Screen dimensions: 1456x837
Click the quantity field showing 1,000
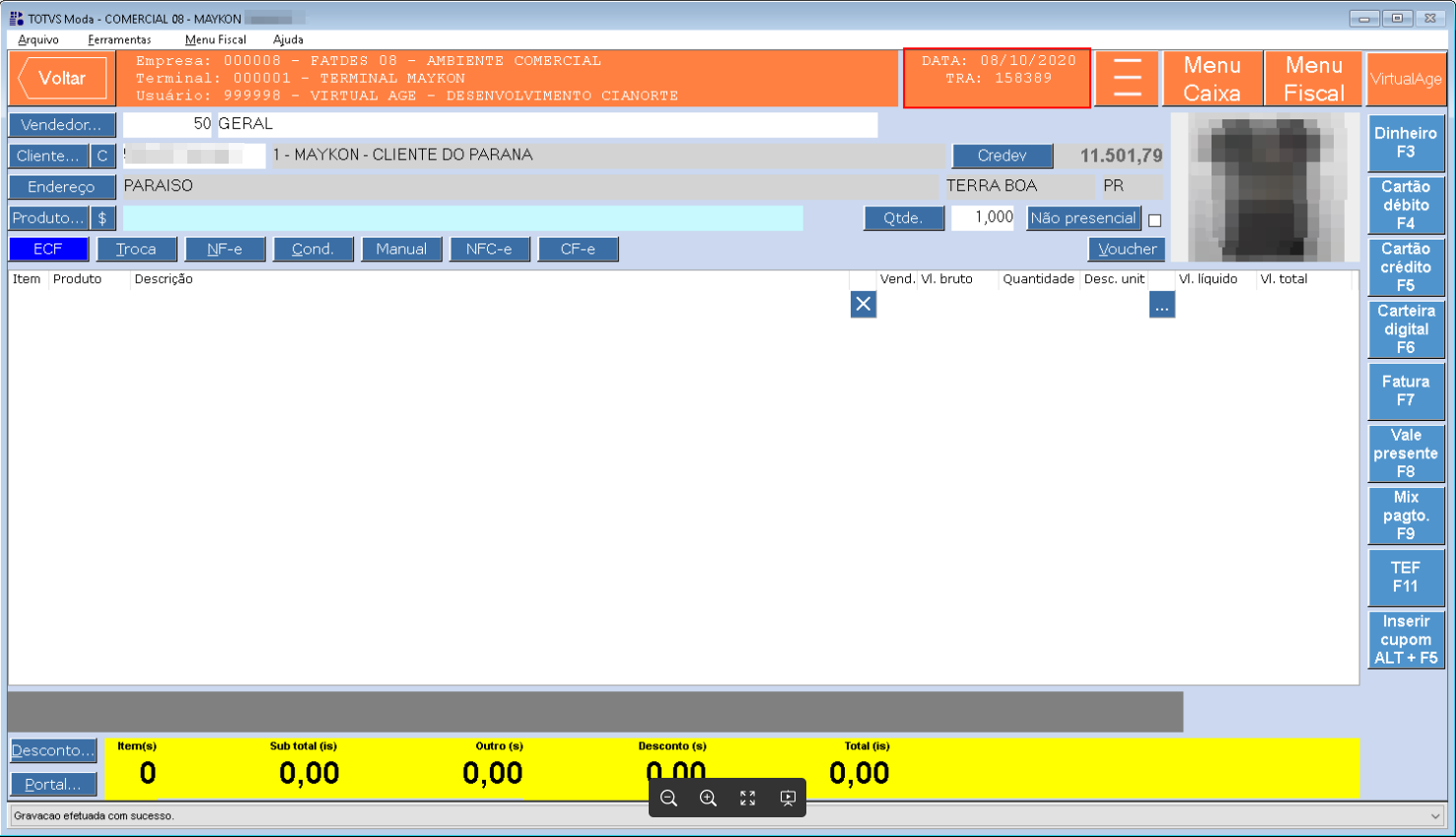pyautogui.click(x=983, y=218)
